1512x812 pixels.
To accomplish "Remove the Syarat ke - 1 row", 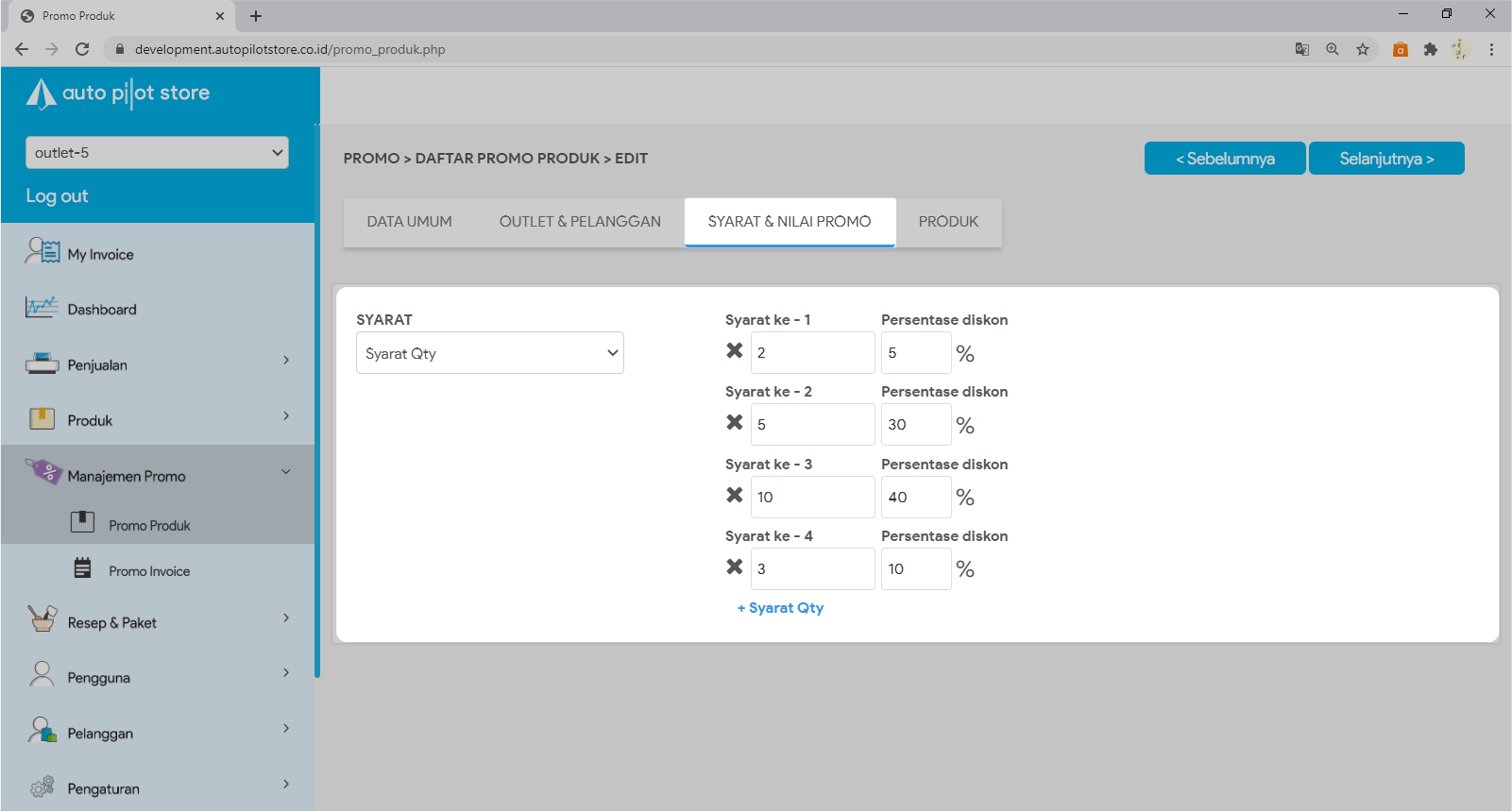I will click(x=734, y=351).
